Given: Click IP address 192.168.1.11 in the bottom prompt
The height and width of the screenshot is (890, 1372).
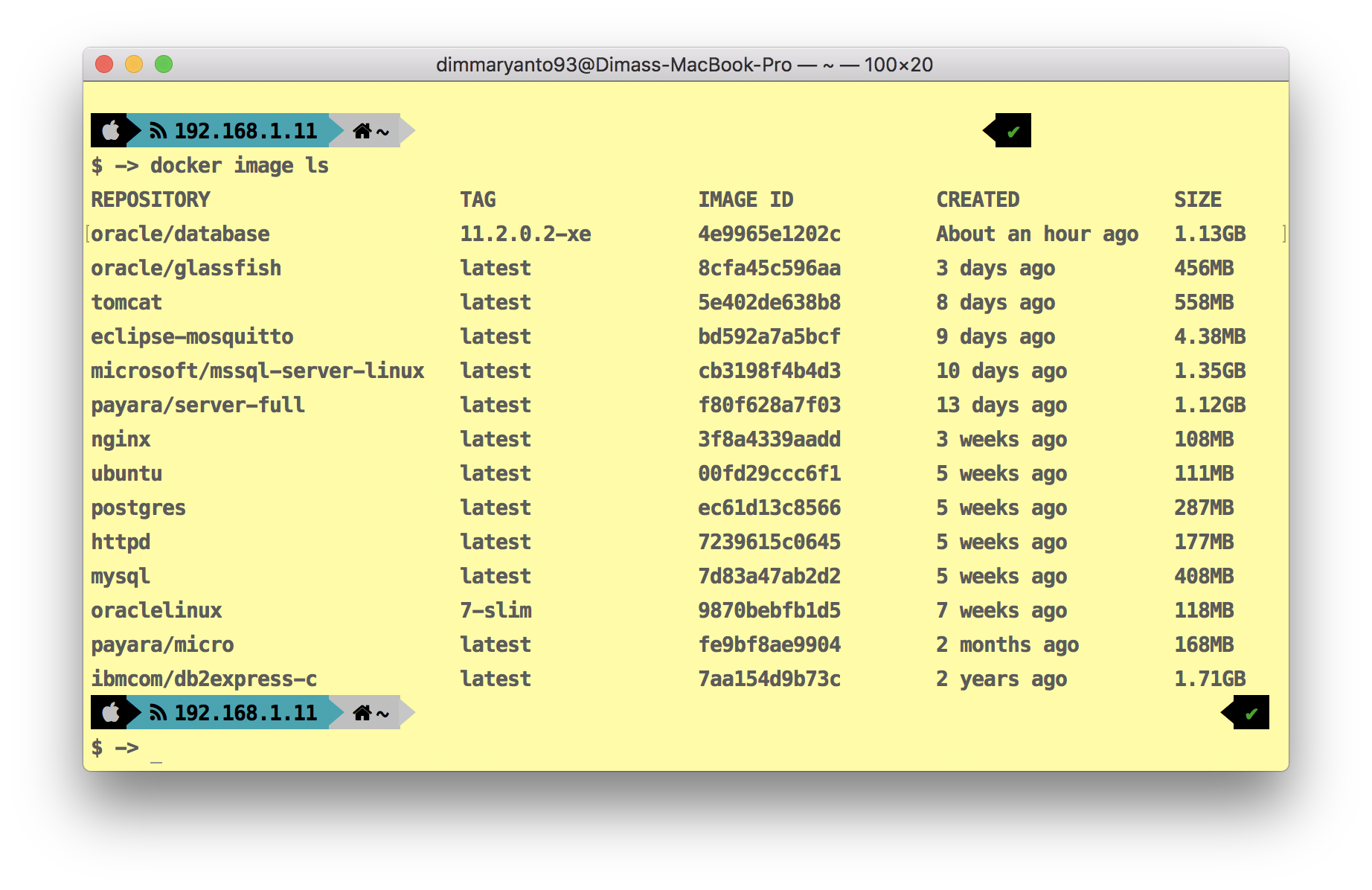Looking at the screenshot, I should (x=246, y=713).
